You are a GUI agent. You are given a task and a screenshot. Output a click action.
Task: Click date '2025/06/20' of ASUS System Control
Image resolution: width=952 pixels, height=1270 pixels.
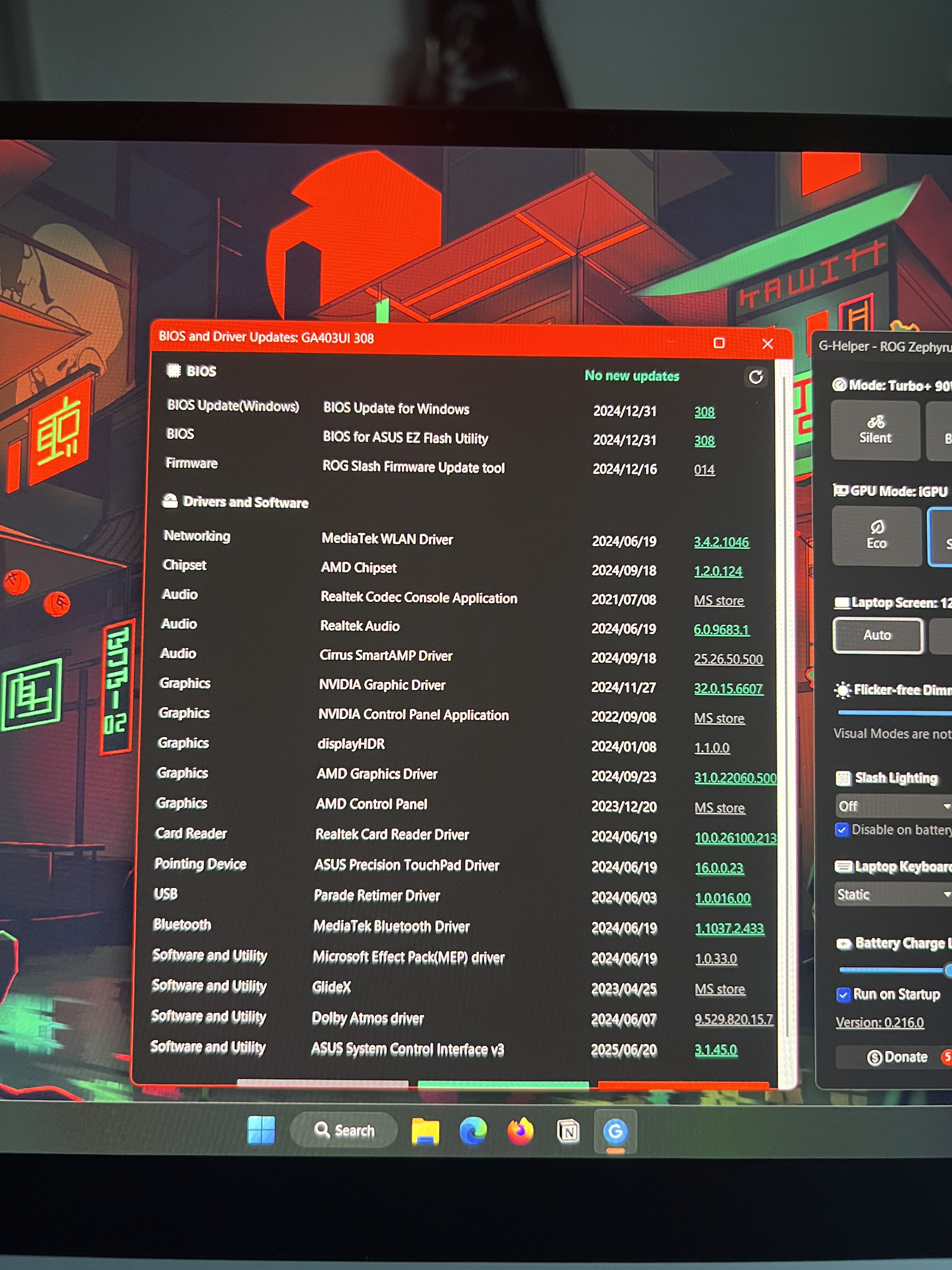[x=624, y=1050]
